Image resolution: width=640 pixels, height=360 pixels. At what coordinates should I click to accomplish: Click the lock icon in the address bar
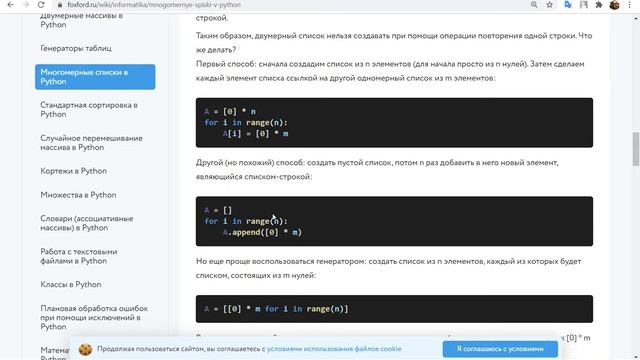coord(60,5)
